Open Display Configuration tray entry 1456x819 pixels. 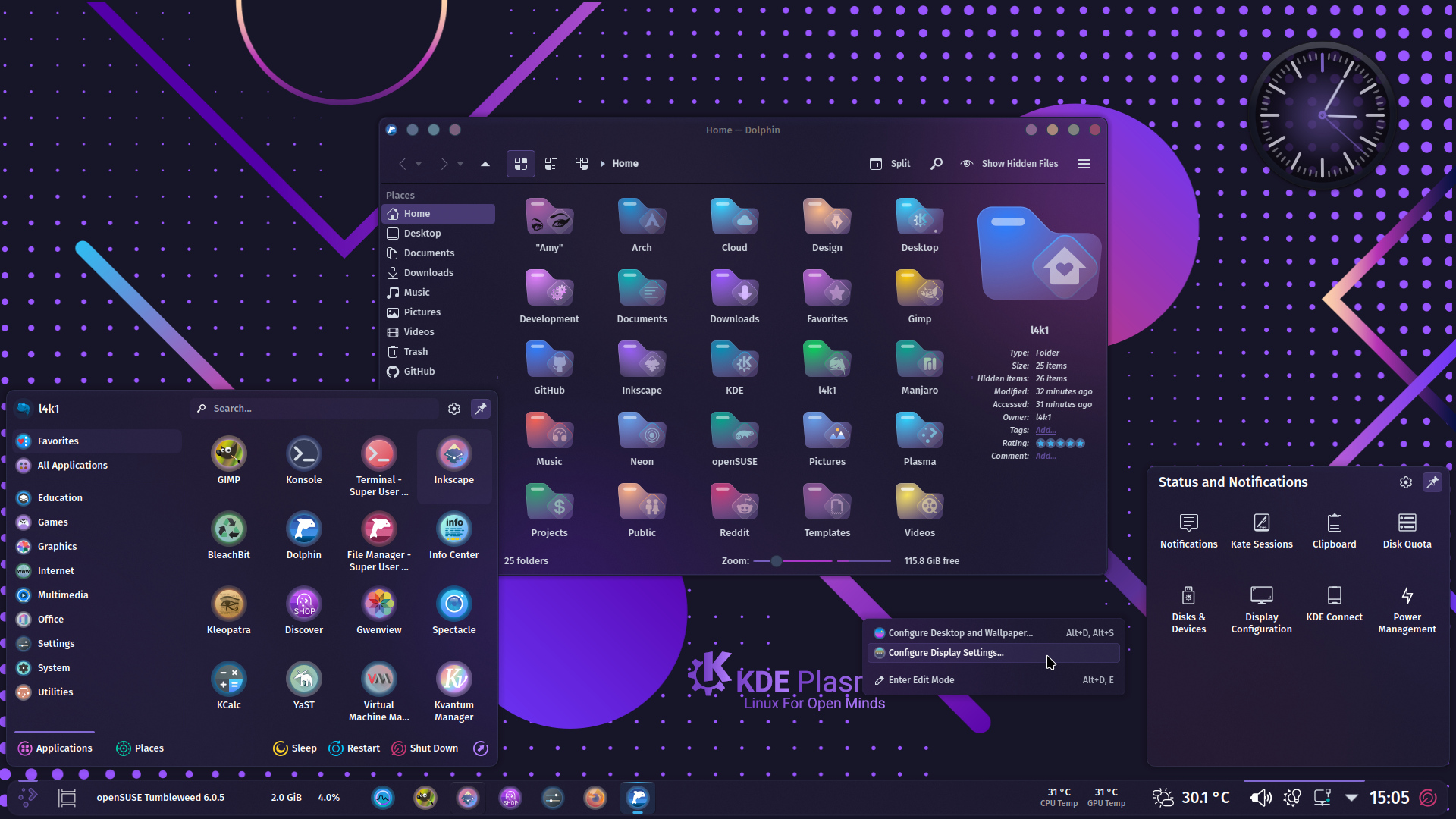(x=1262, y=610)
